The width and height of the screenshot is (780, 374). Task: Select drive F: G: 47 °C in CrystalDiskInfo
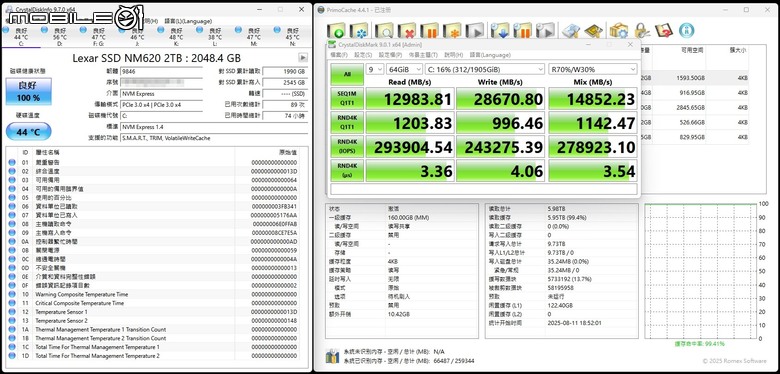[x=98, y=37]
